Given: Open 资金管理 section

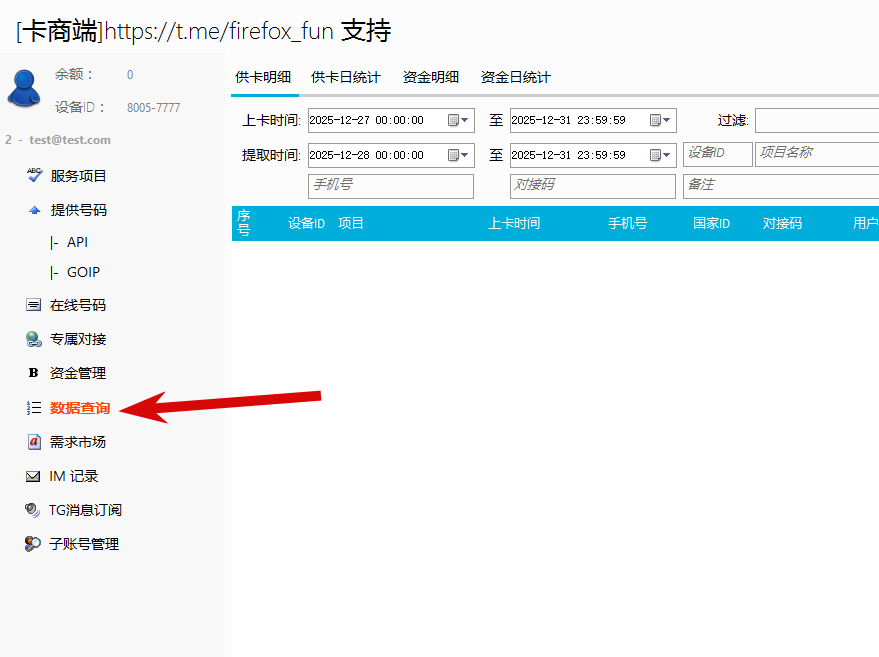Looking at the screenshot, I should coord(77,373).
